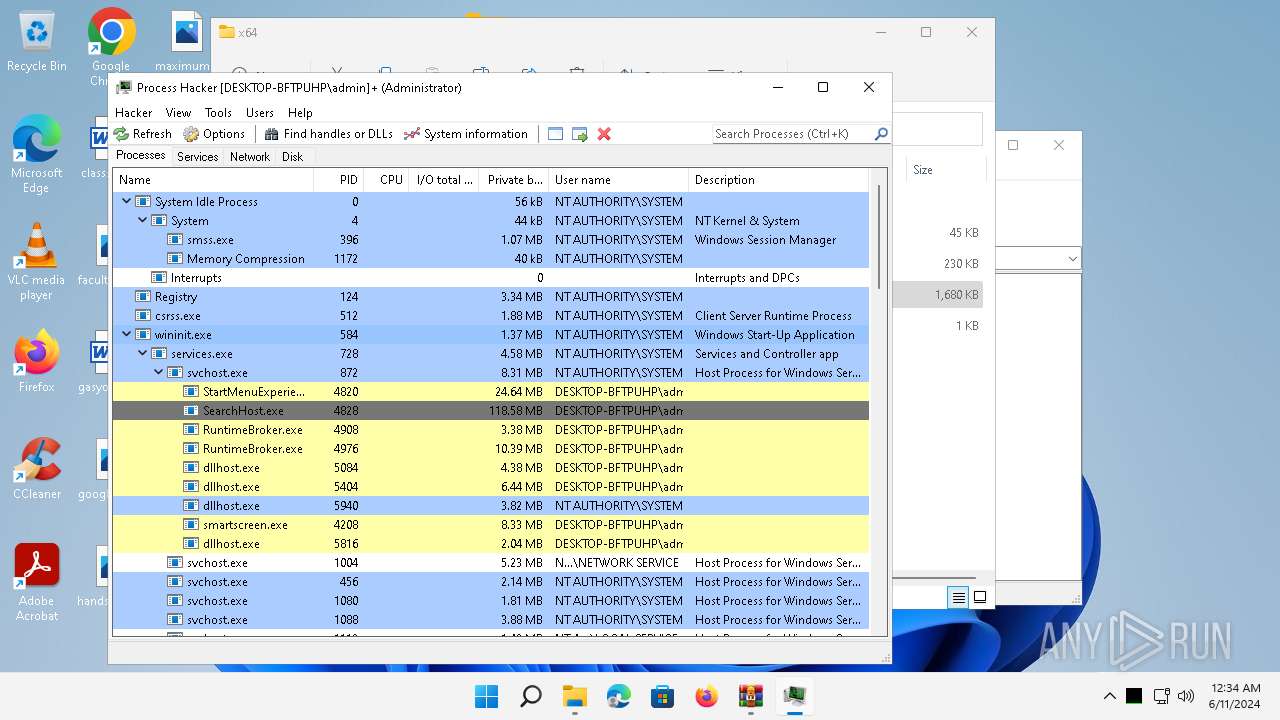Image resolution: width=1280 pixels, height=720 pixels.
Task: Open the Adobe Acrobat desktop icon
Action: (x=37, y=582)
